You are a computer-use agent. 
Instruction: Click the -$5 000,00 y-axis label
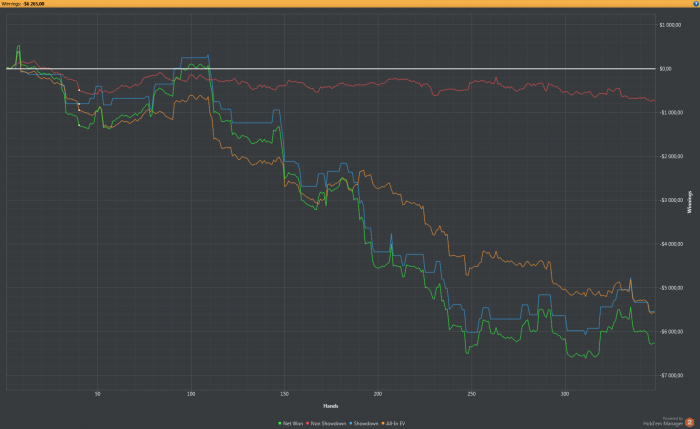tap(671, 287)
